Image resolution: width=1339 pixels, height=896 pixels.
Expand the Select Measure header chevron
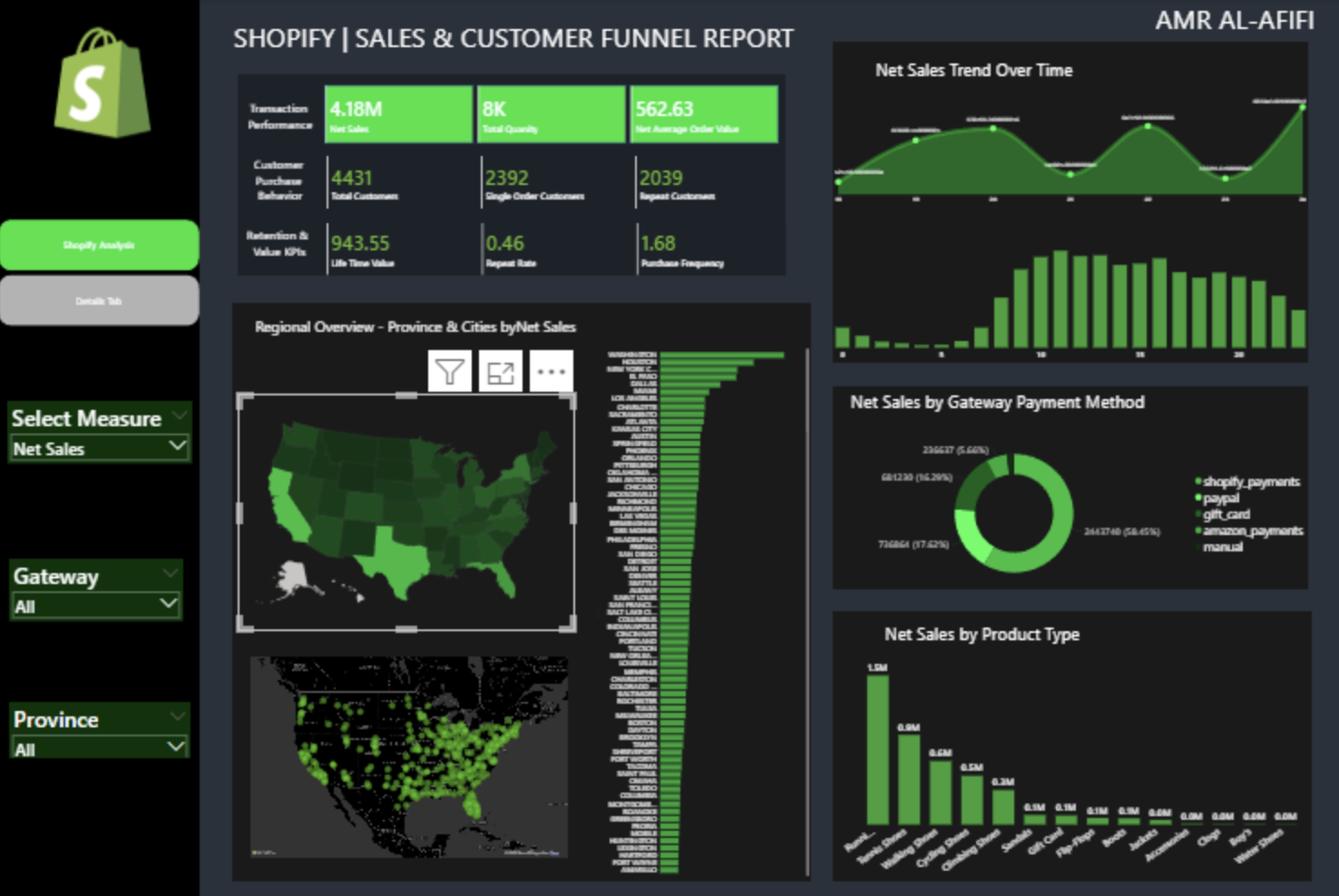pyautogui.click(x=179, y=416)
